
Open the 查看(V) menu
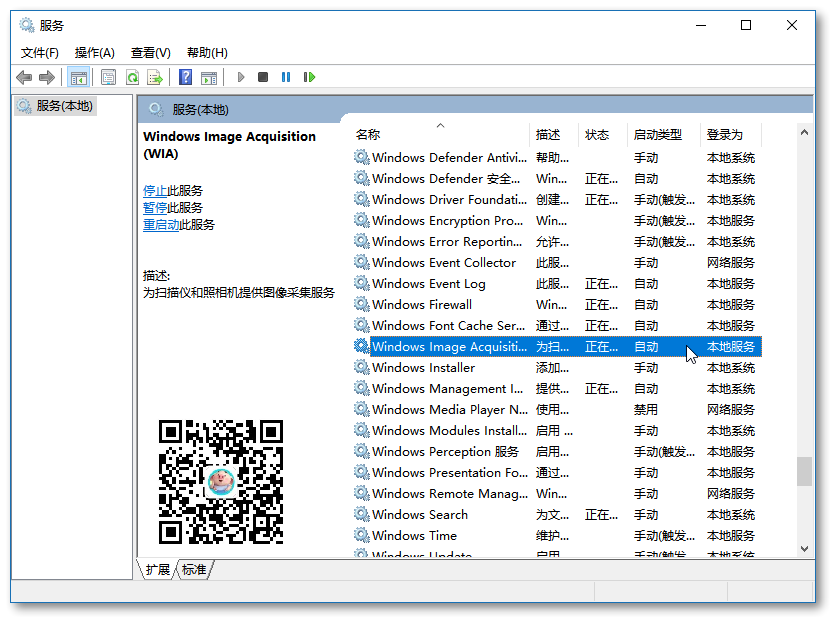pyautogui.click(x=151, y=52)
